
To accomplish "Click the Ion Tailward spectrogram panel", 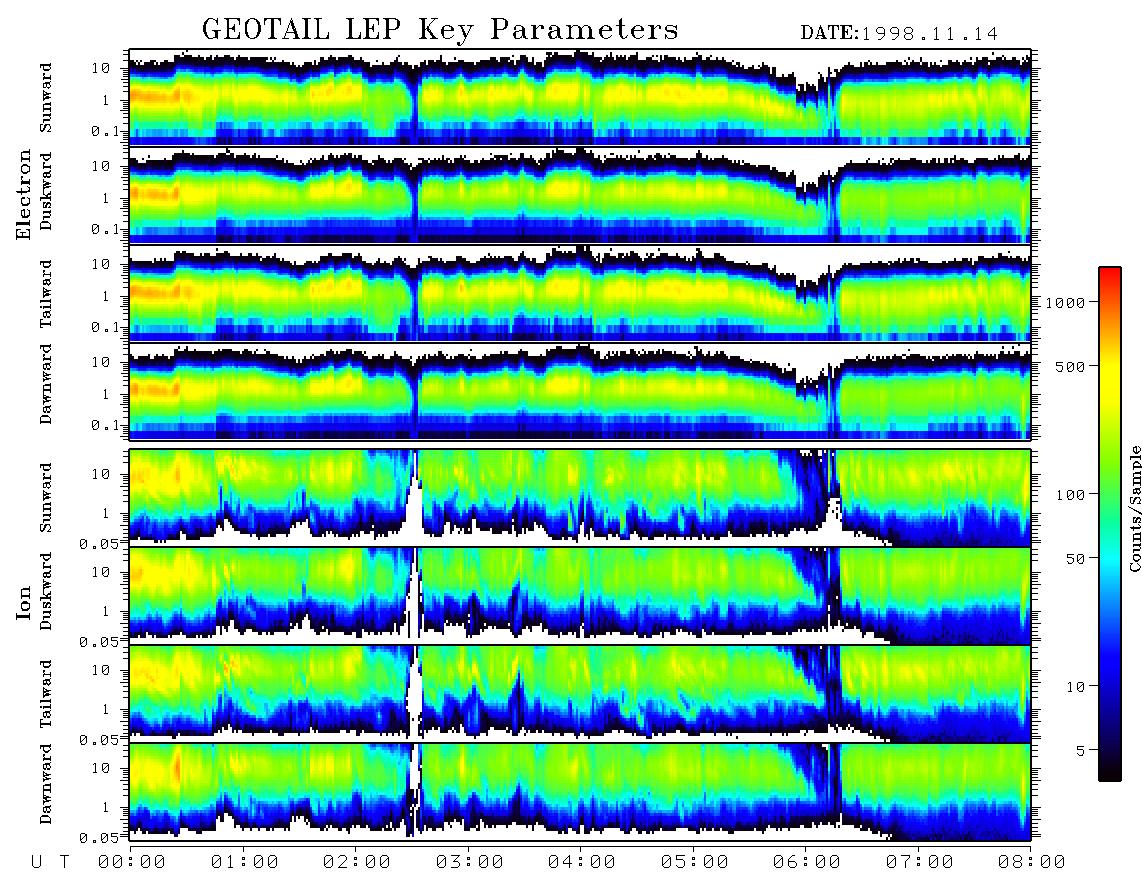I will (x=580, y=694).
